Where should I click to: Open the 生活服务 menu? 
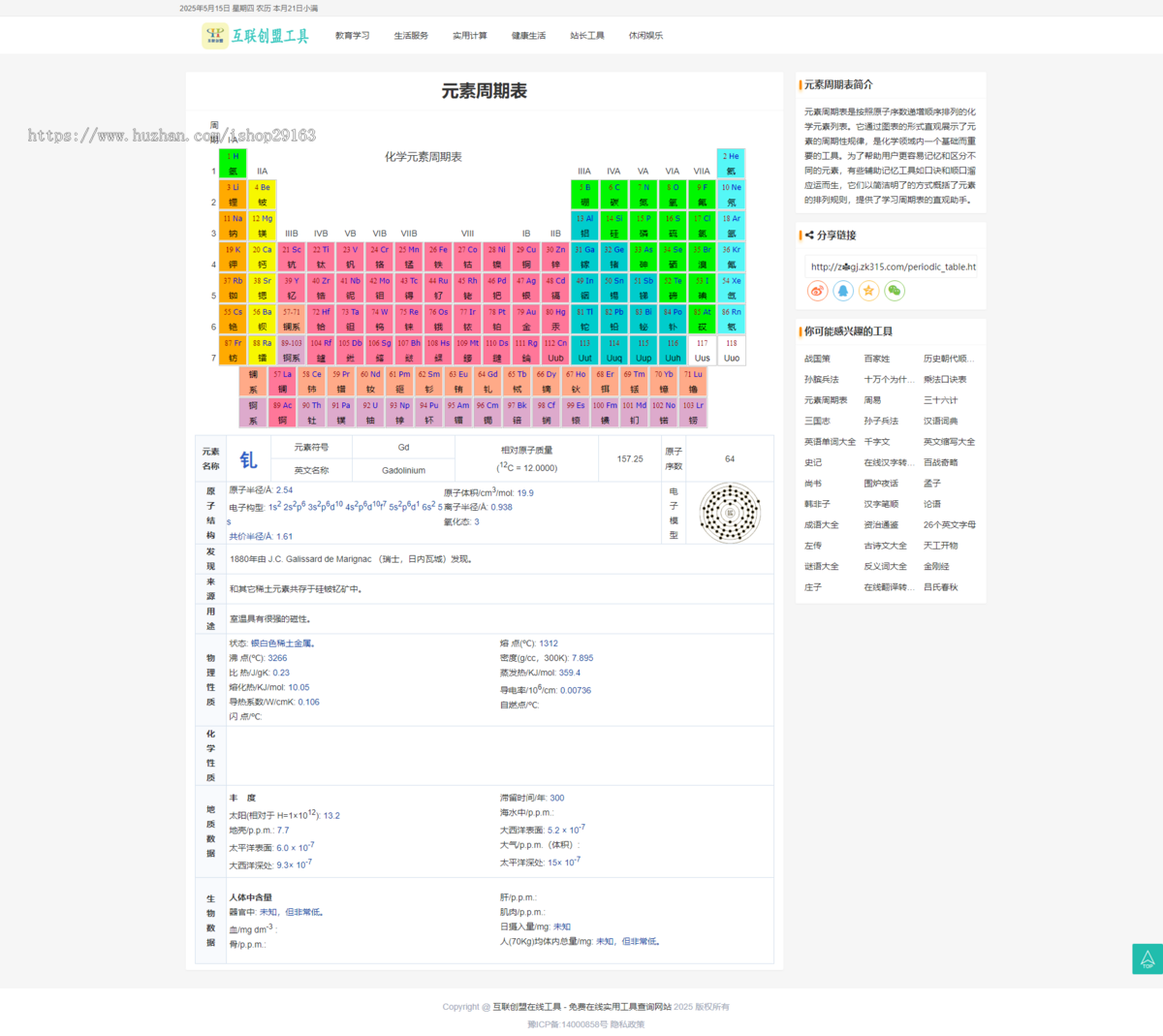tap(411, 36)
